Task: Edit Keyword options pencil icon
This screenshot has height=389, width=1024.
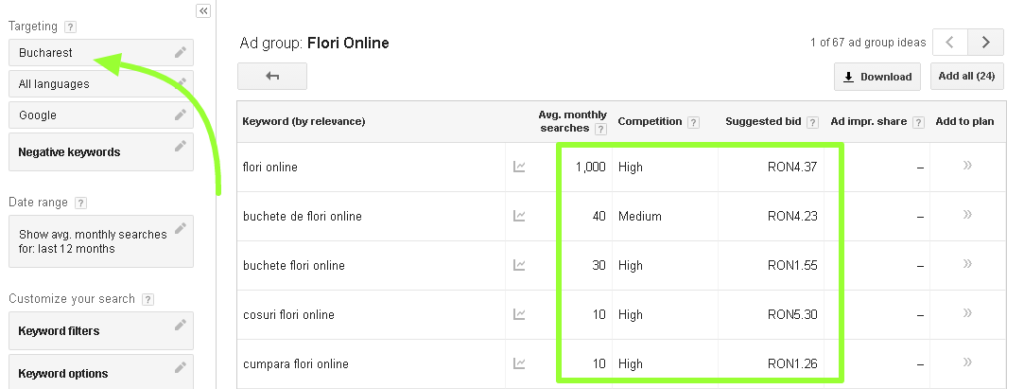Action: coord(180,367)
